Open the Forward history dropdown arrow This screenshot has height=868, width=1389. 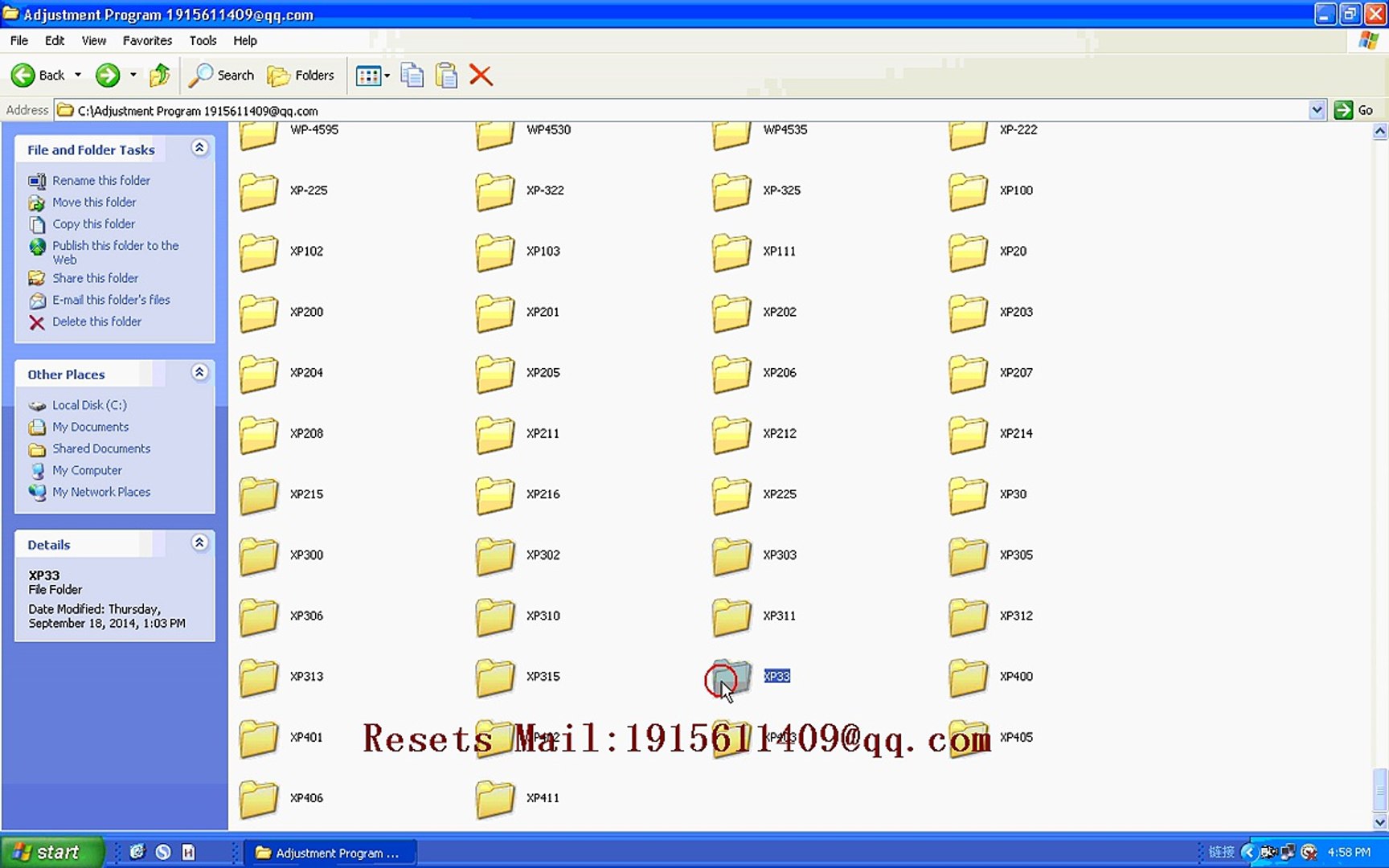[133, 76]
